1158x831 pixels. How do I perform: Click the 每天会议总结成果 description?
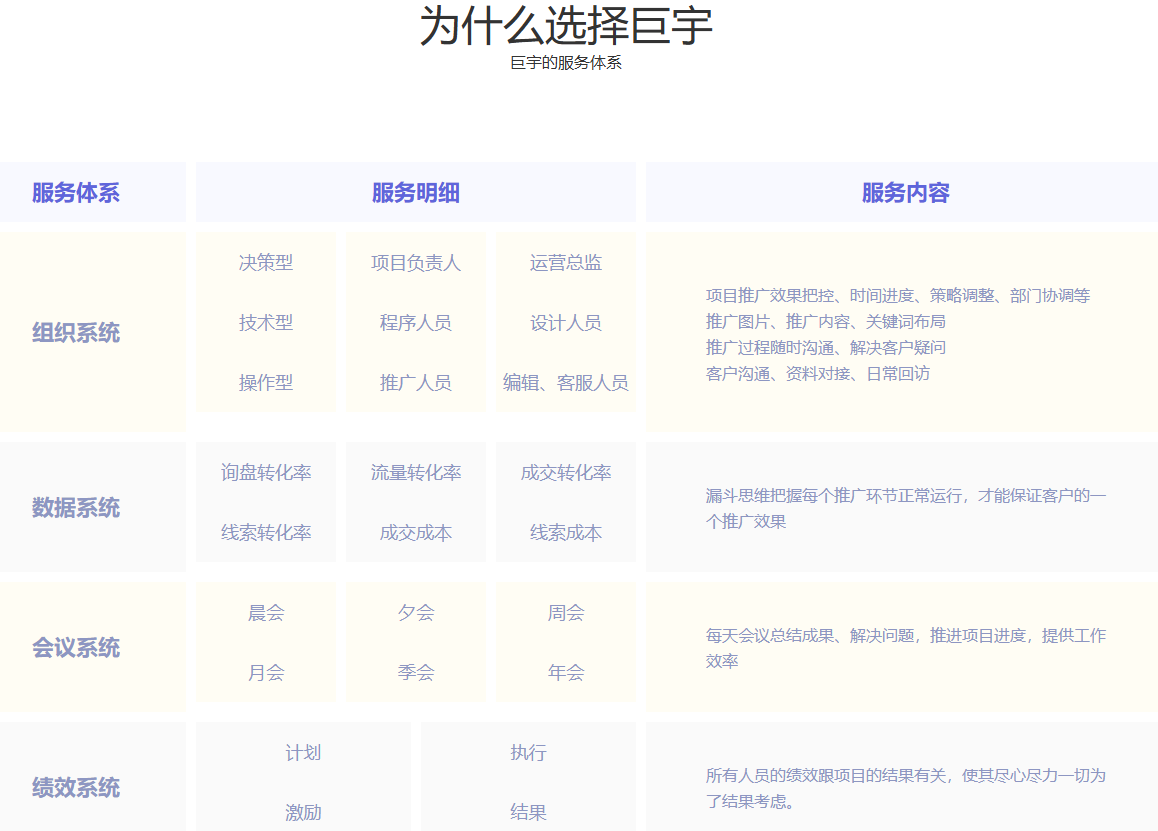905,648
